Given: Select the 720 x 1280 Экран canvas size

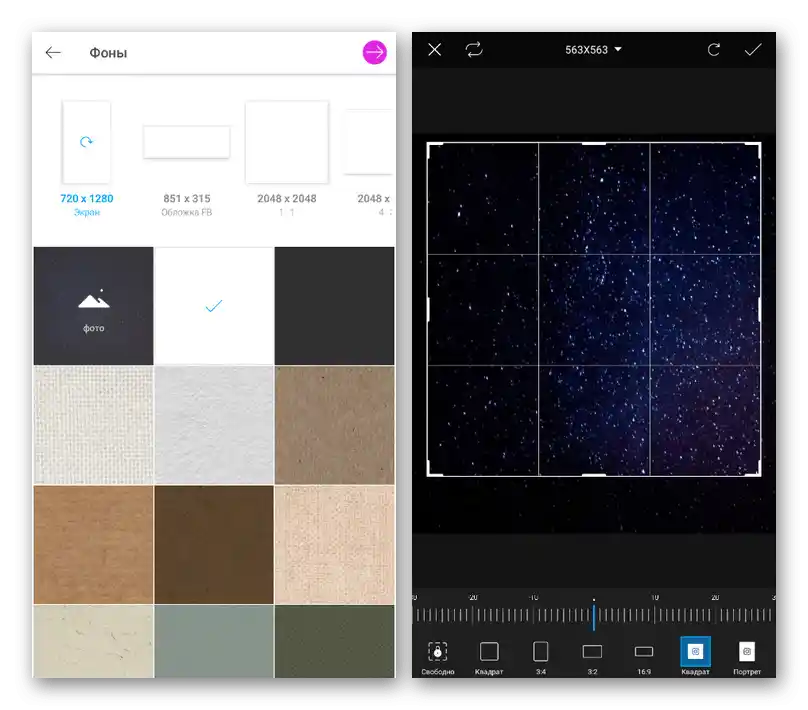Looking at the screenshot, I should [x=87, y=159].
